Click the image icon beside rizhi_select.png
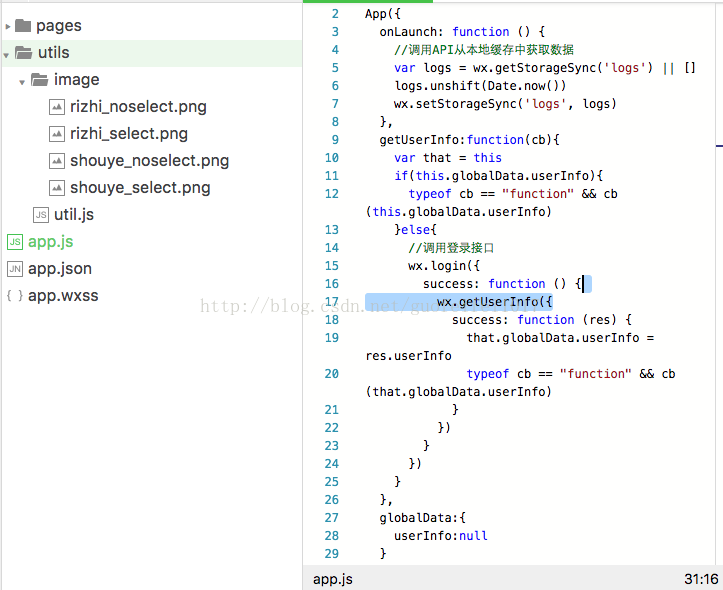 [x=58, y=134]
